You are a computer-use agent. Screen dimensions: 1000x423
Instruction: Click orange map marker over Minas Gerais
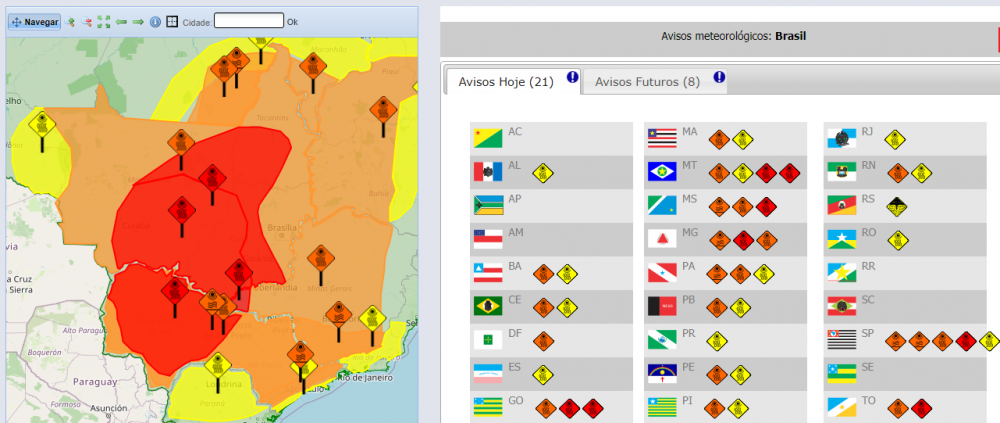[320, 260]
